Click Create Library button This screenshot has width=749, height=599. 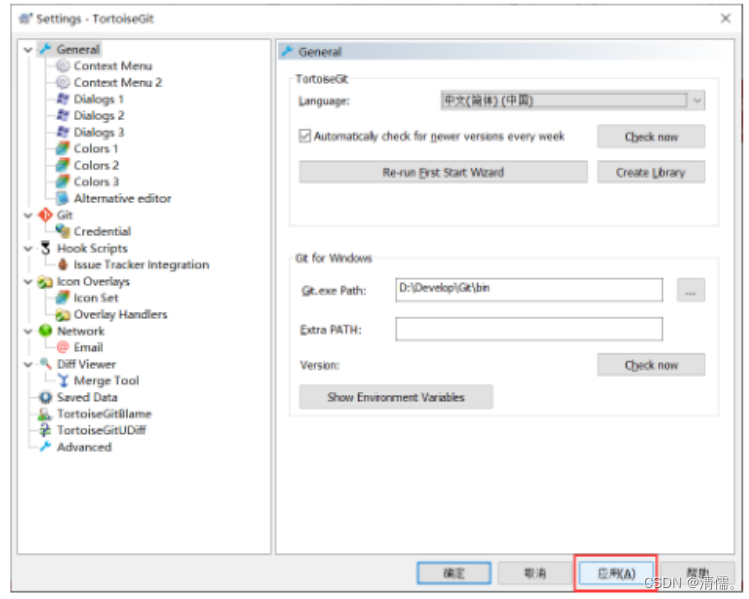pyautogui.click(x=651, y=172)
